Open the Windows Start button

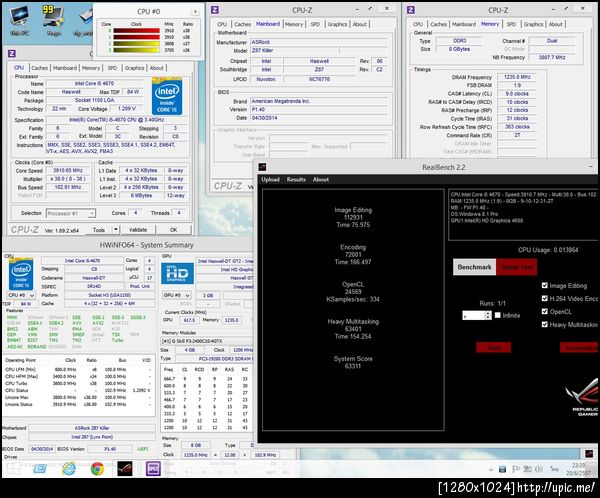[x=13, y=468]
